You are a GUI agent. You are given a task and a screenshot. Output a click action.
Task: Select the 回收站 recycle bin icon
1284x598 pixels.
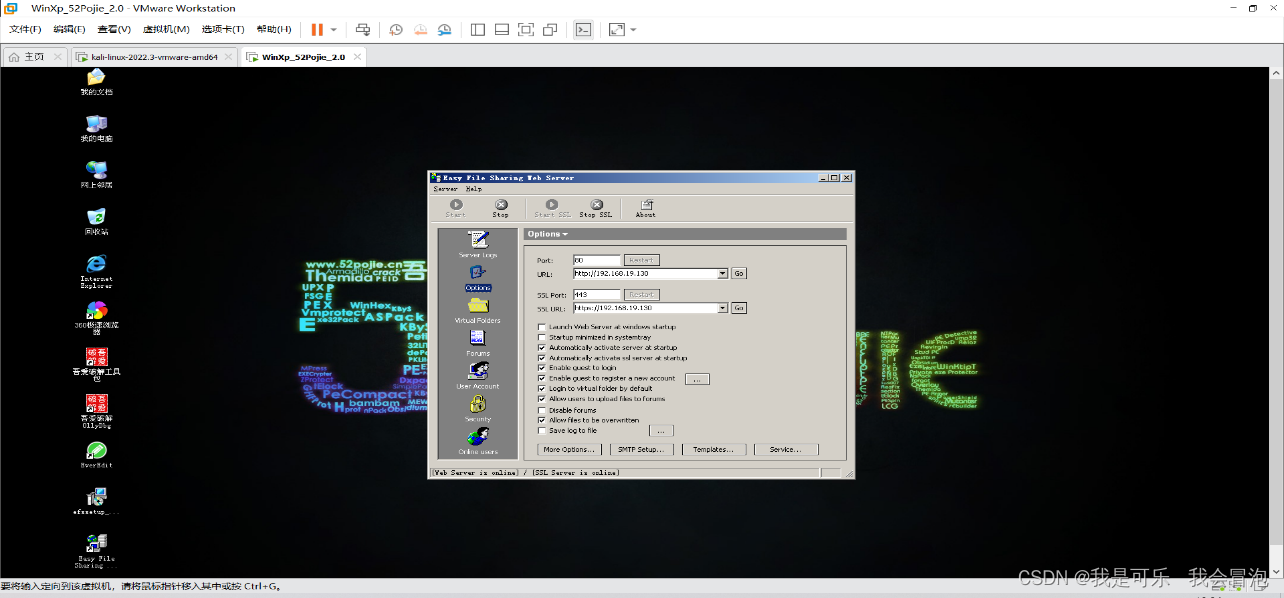pos(96,221)
